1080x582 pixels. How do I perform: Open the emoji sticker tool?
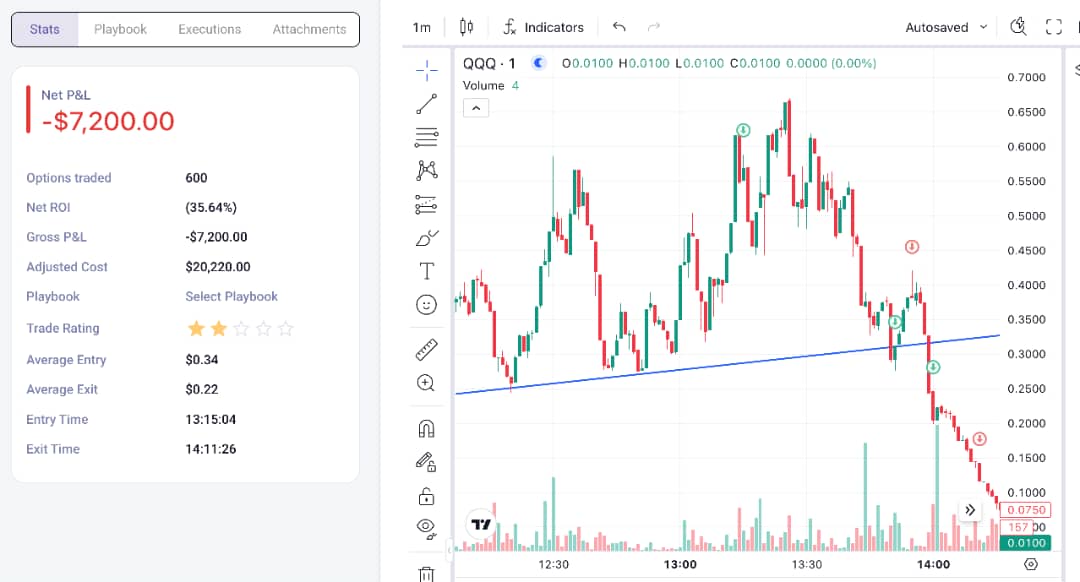coord(425,305)
